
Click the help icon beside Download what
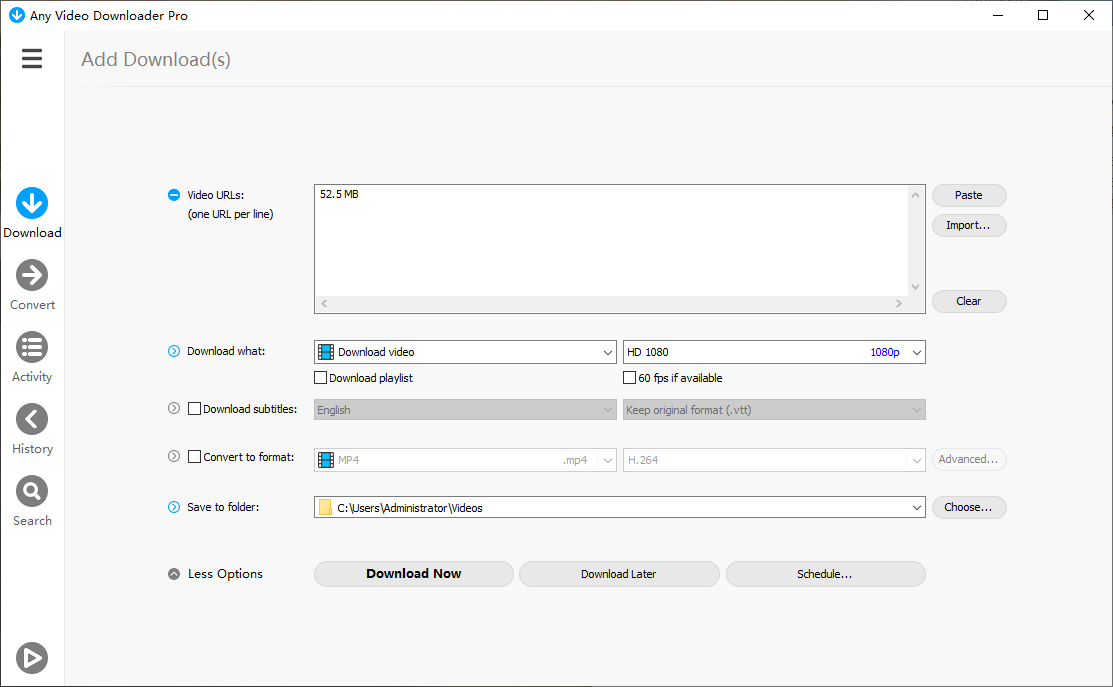pyautogui.click(x=171, y=351)
